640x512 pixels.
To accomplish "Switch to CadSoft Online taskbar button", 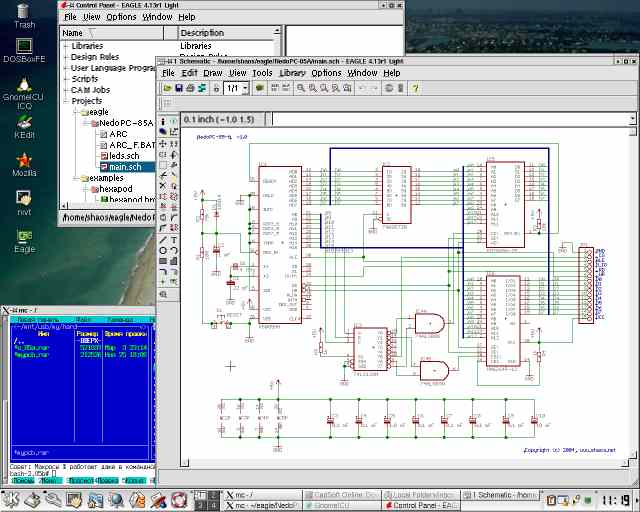I will tap(342, 495).
